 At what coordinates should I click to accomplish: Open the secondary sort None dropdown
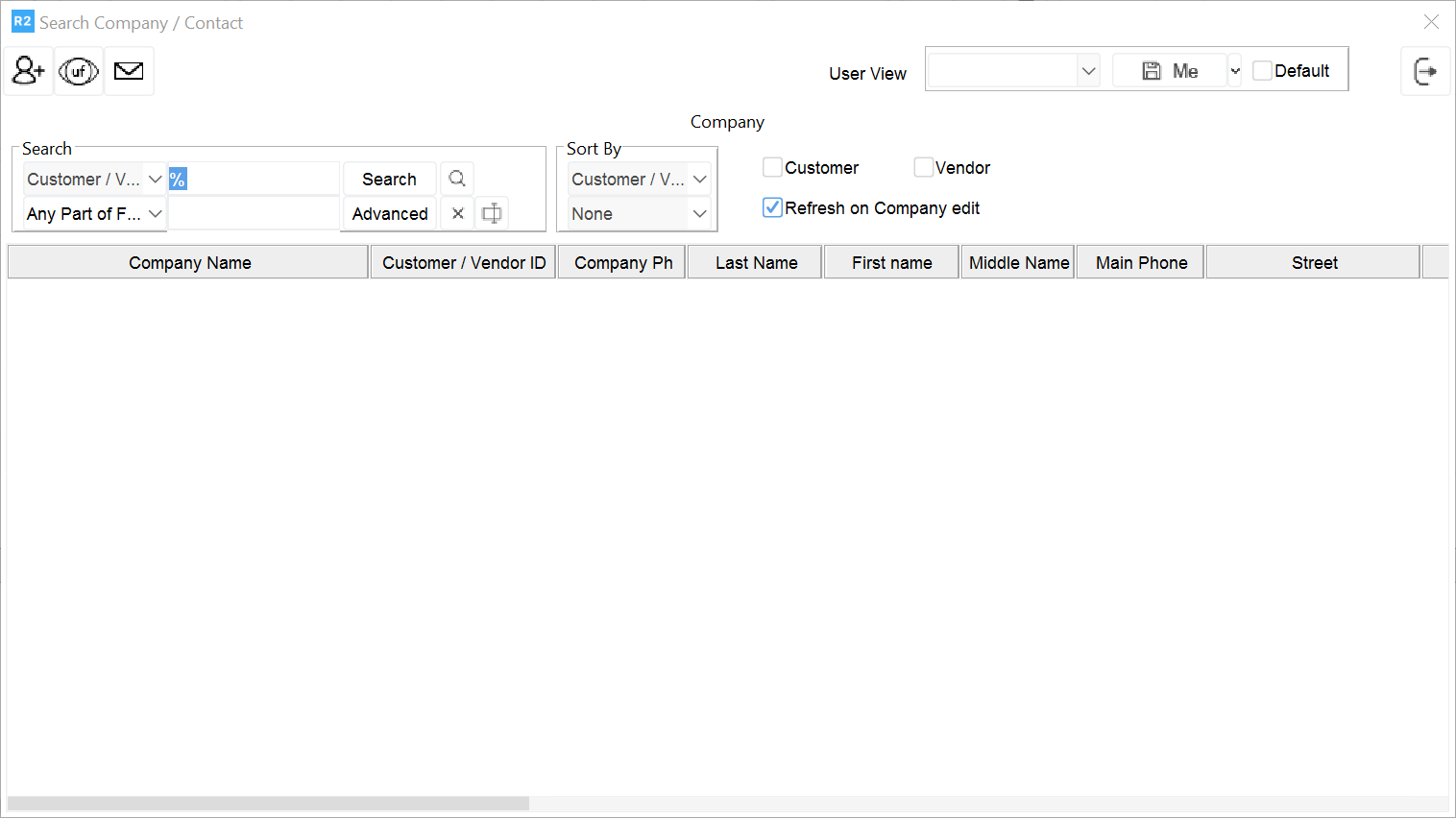(639, 213)
